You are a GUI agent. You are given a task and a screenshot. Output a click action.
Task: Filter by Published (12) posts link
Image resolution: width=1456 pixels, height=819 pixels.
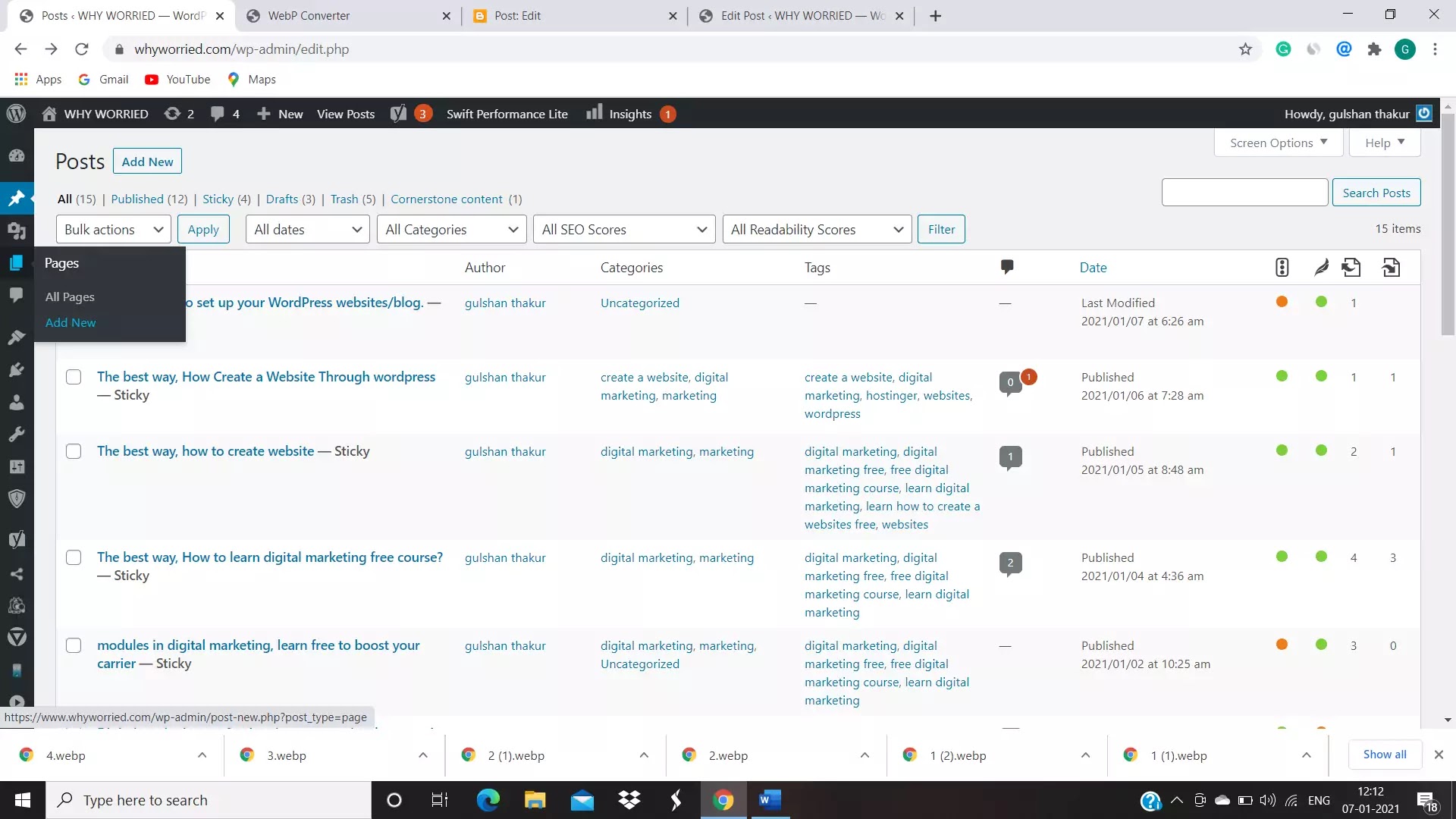click(149, 199)
